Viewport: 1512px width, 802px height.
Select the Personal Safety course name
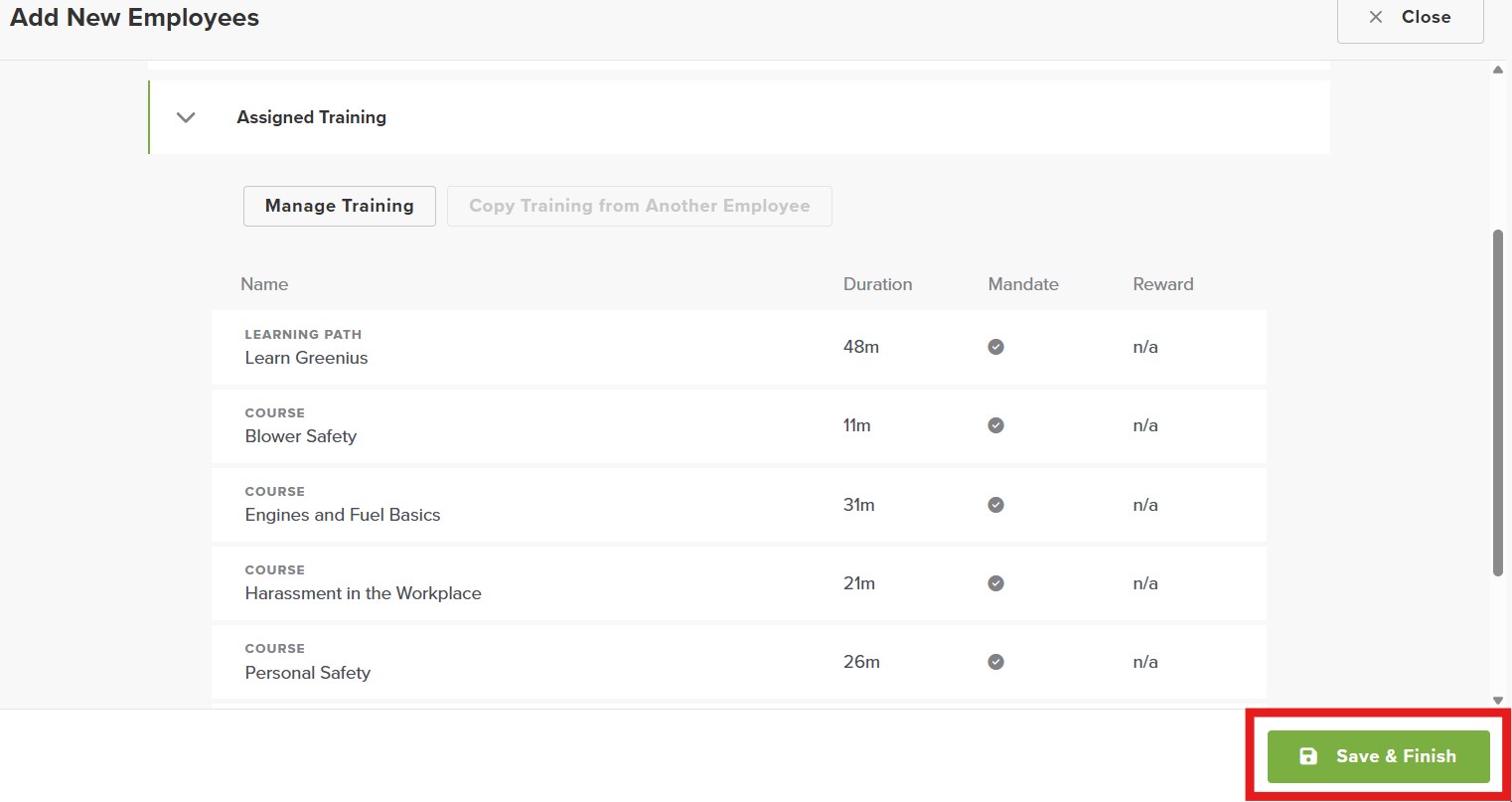308,673
